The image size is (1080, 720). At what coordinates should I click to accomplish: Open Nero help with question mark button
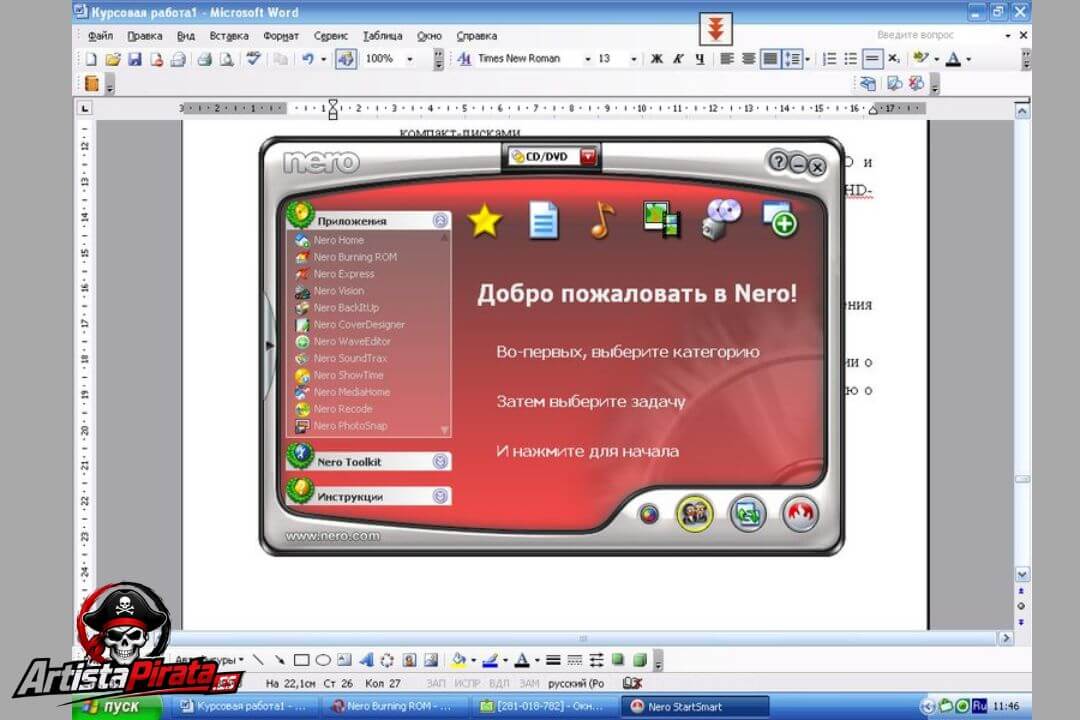tap(778, 162)
